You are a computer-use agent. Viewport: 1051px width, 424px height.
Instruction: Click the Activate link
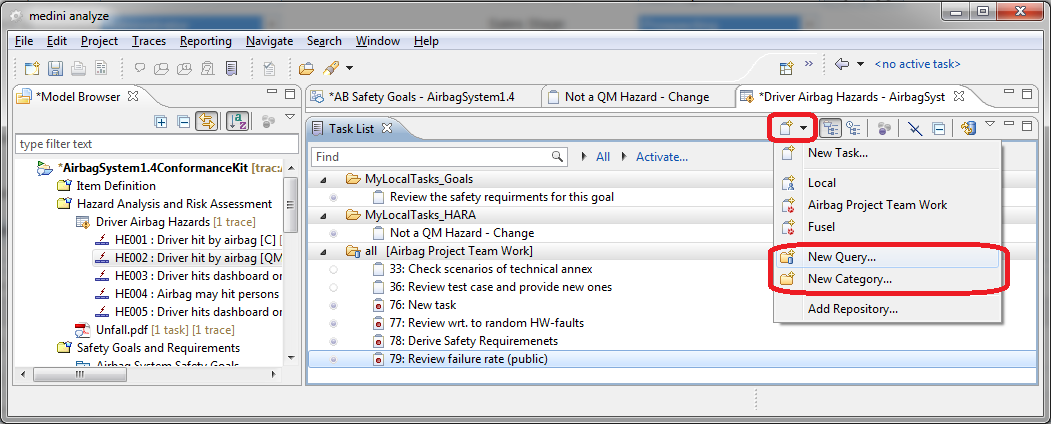(661, 157)
